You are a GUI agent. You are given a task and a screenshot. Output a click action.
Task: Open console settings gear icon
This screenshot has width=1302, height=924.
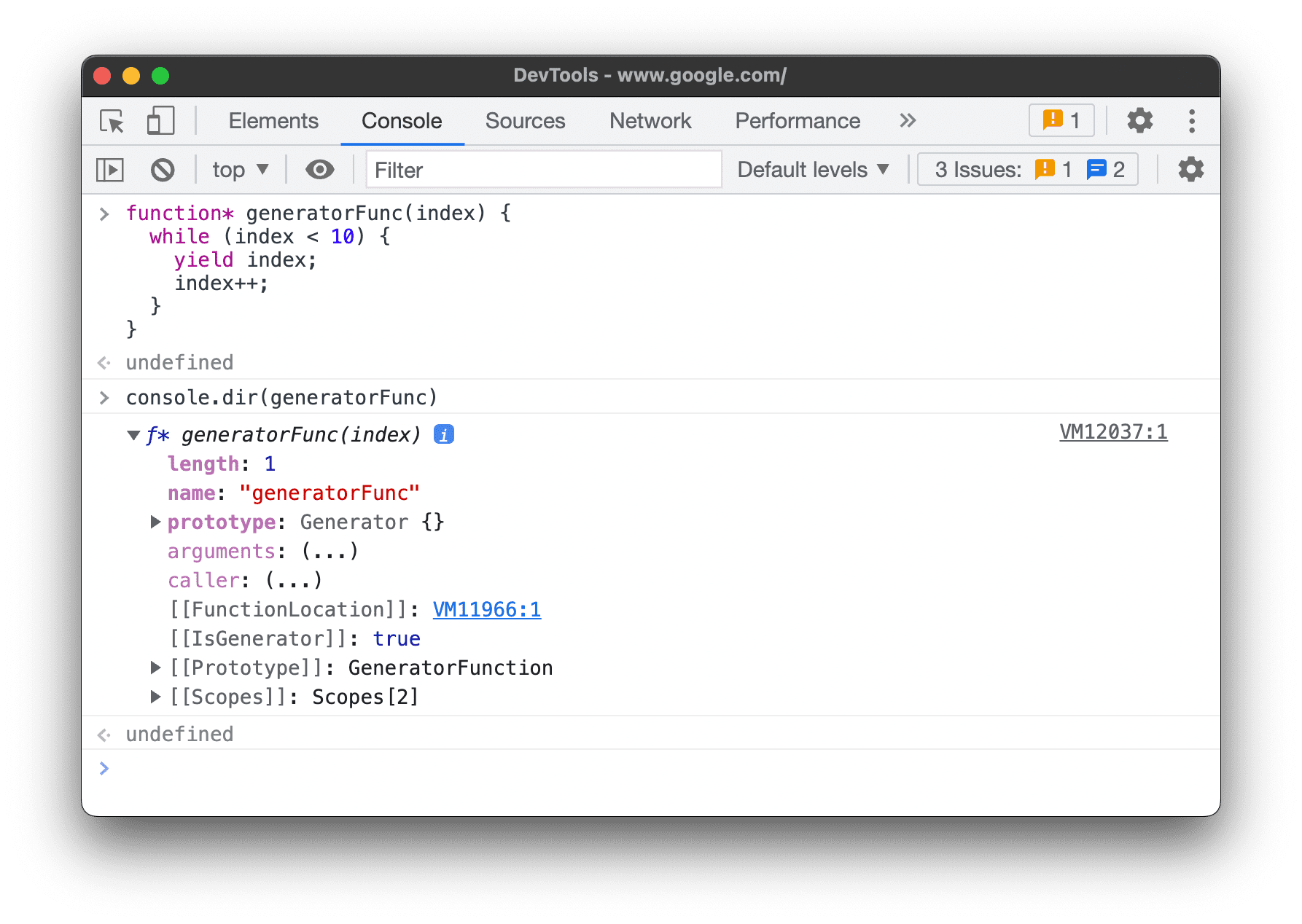click(x=1190, y=170)
